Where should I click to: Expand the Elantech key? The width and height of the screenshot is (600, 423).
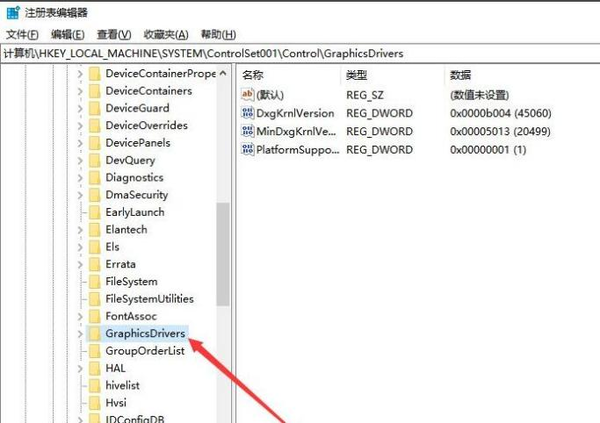point(80,230)
